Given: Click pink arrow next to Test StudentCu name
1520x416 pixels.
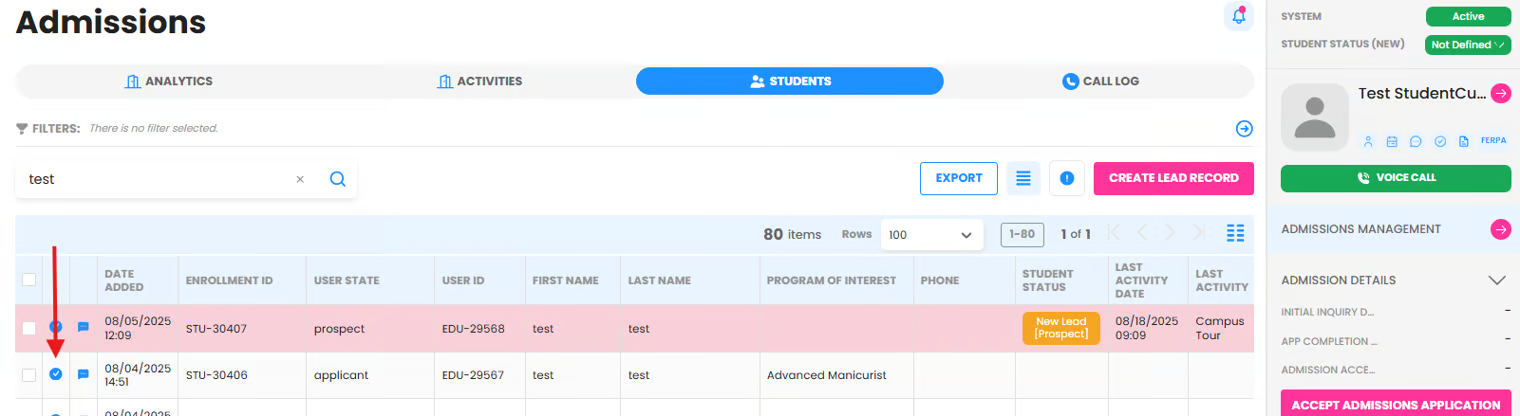Looking at the screenshot, I should (1500, 93).
